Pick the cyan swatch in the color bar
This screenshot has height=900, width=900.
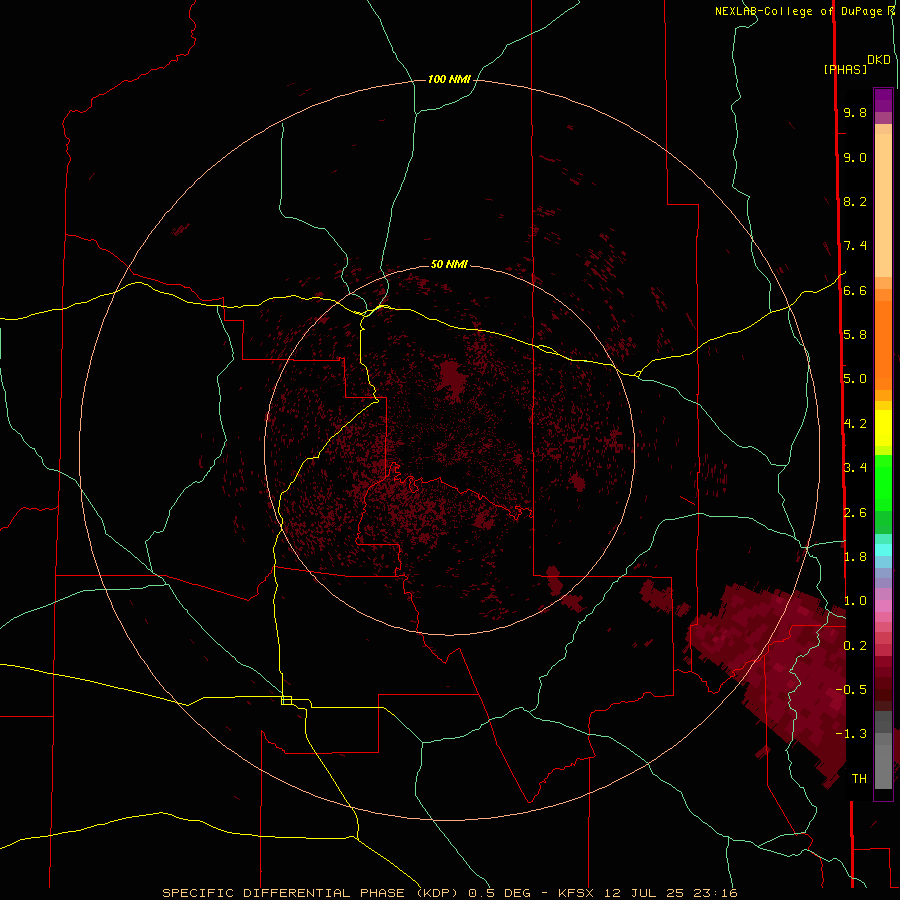(x=883, y=550)
